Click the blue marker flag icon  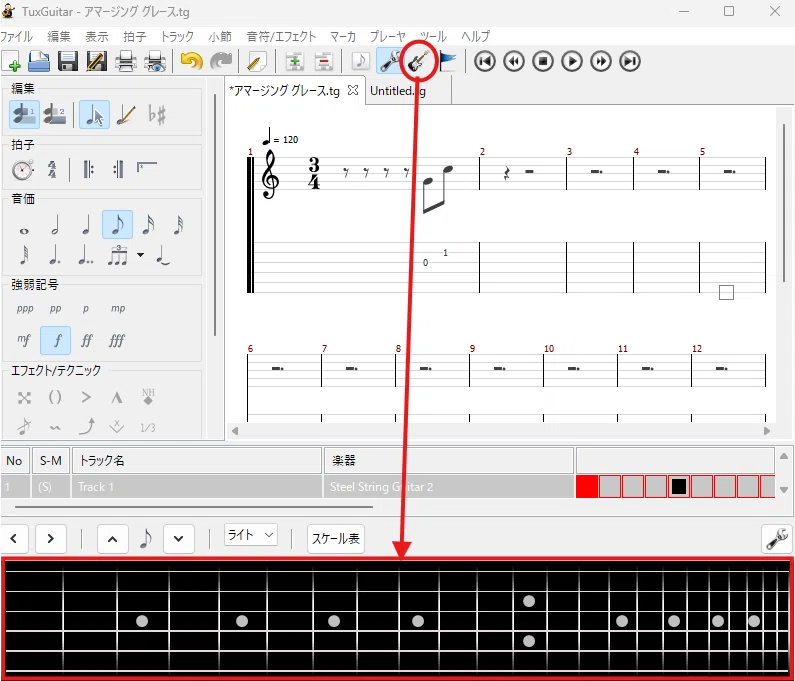tap(448, 61)
